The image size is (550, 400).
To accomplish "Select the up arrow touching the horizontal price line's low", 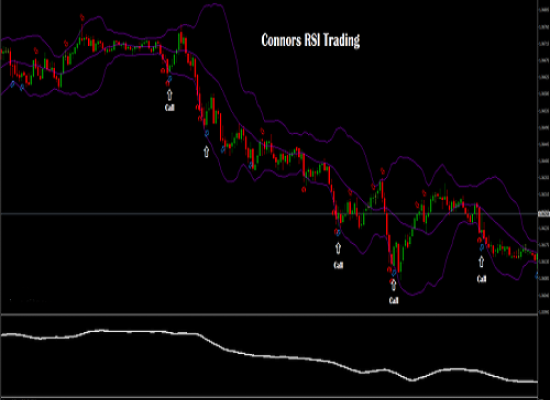I will pyautogui.click(x=338, y=248).
